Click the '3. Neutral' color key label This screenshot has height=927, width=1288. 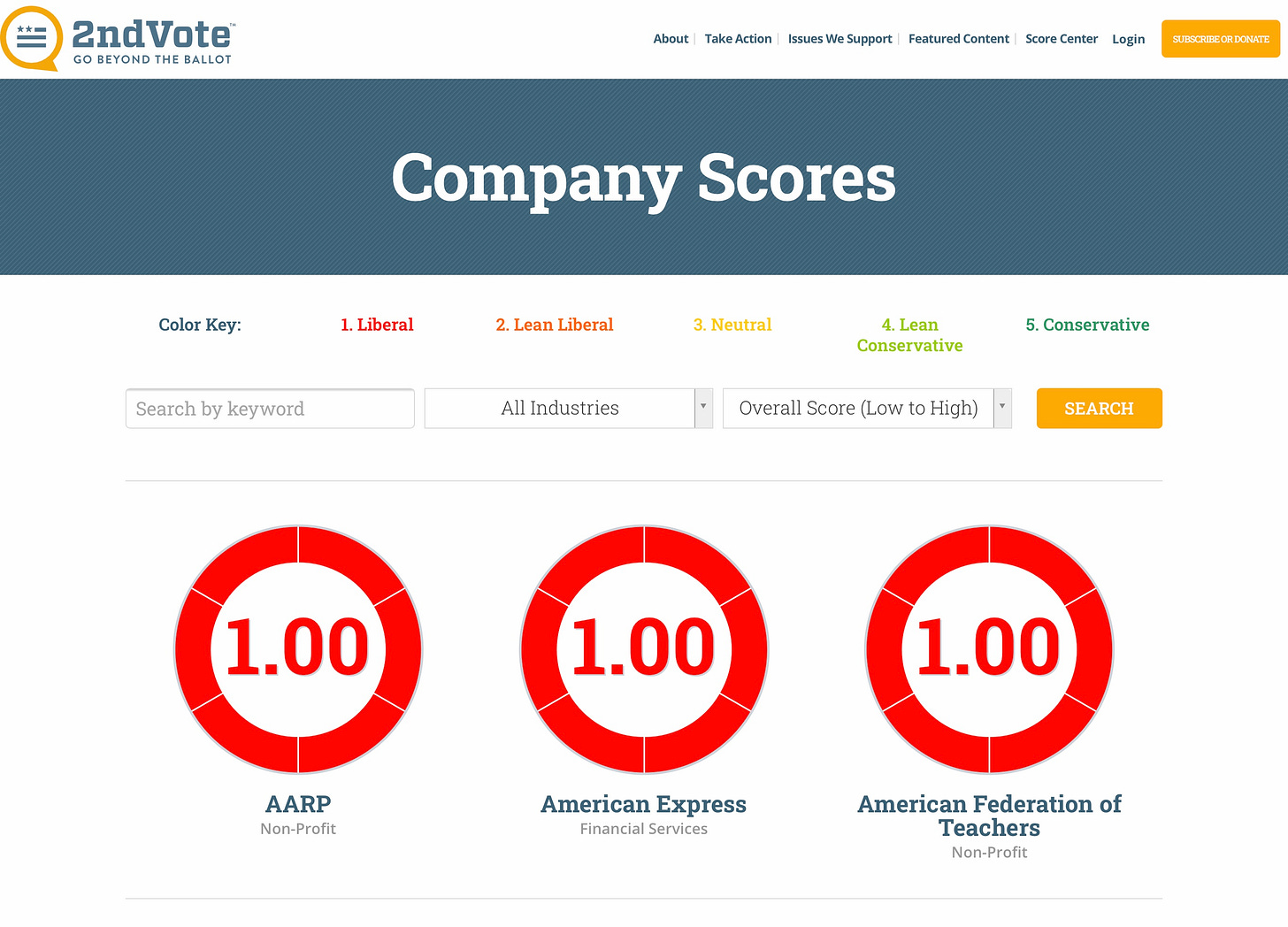[732, 325]
